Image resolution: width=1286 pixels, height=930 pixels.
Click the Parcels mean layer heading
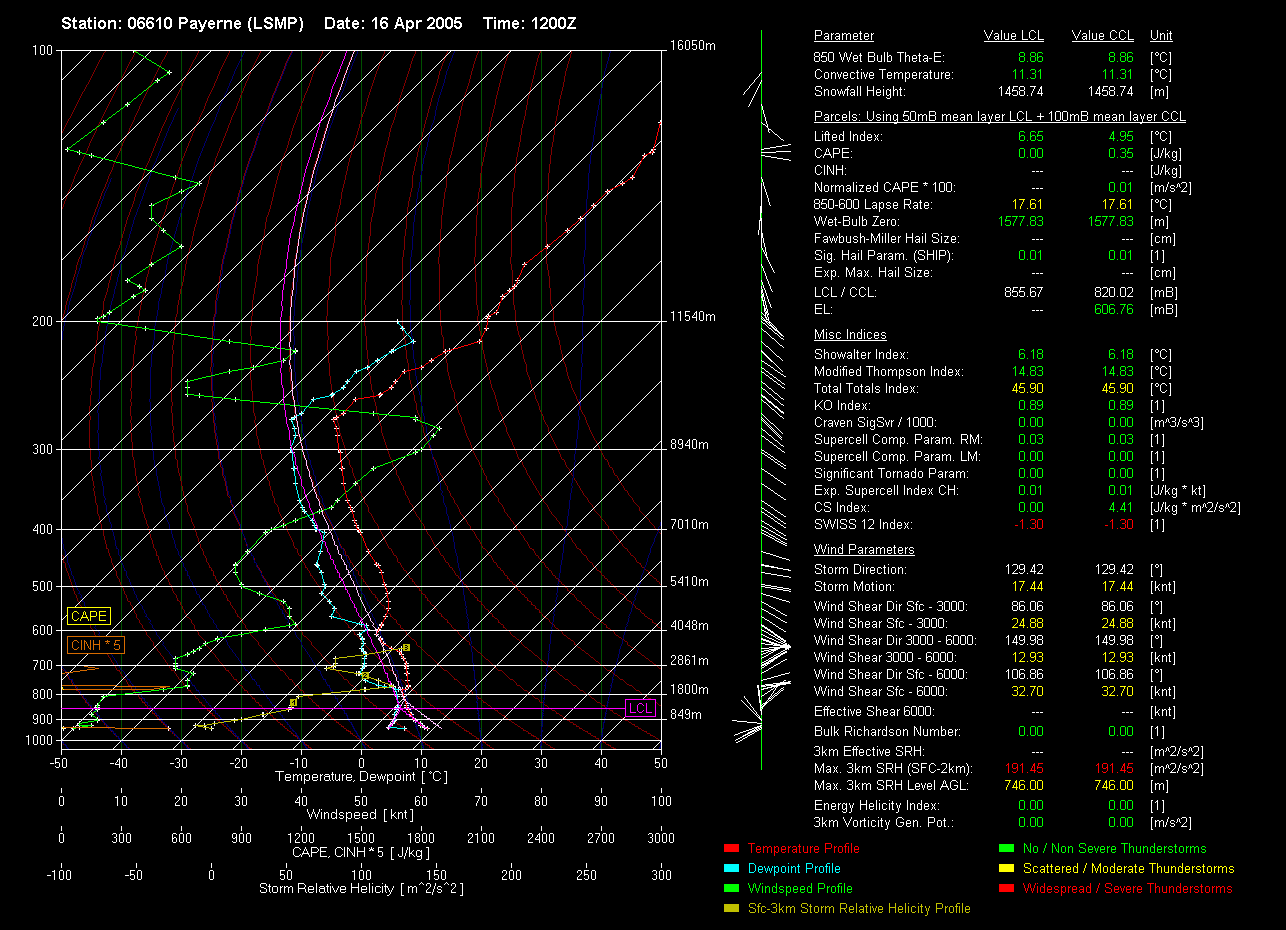(1000, 117)
